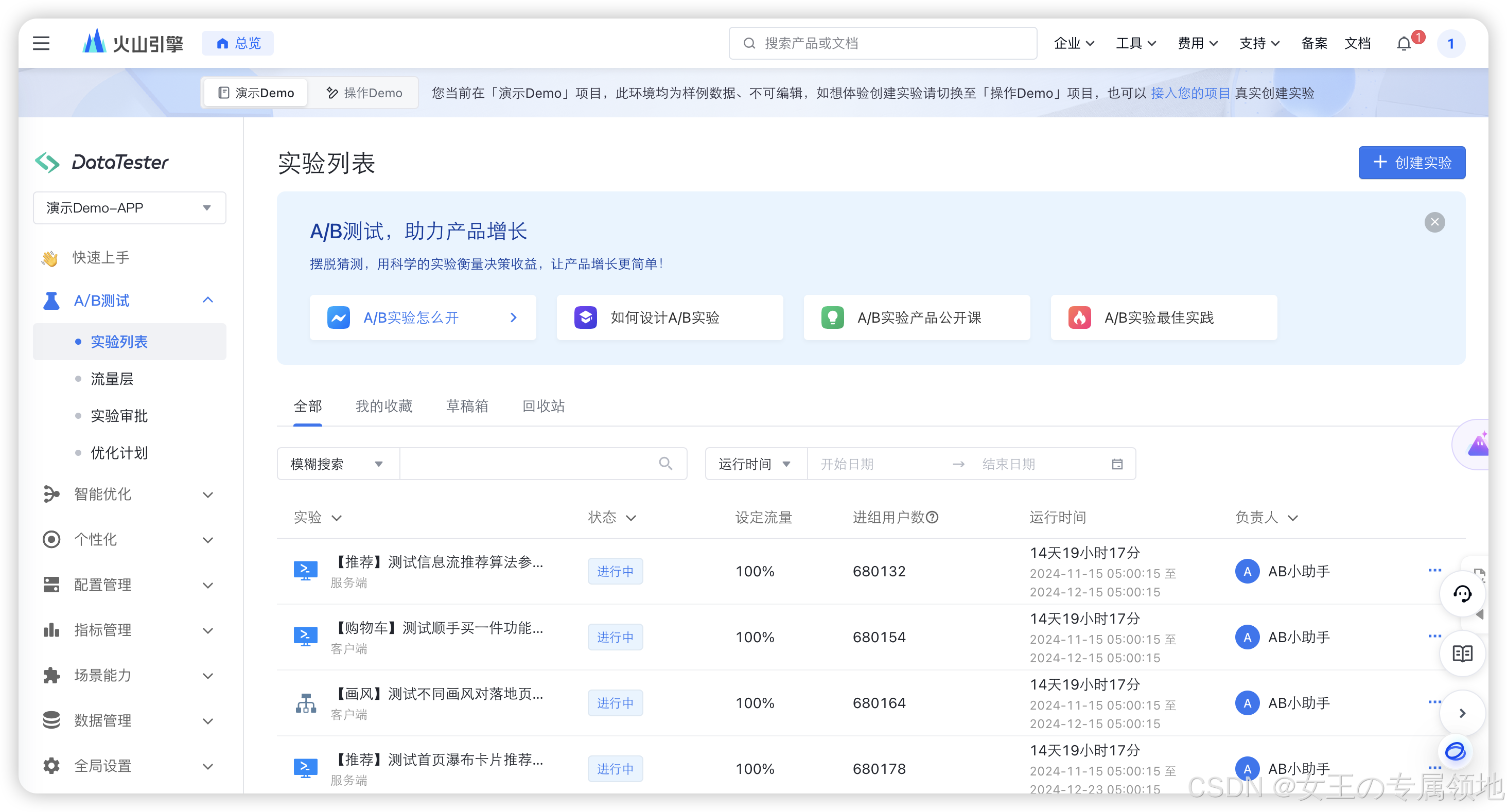The height and width of the screenshot is (812, 1507).
Task: Switch to the 我的收藏 tab
Action: click(x=384, y=406)
